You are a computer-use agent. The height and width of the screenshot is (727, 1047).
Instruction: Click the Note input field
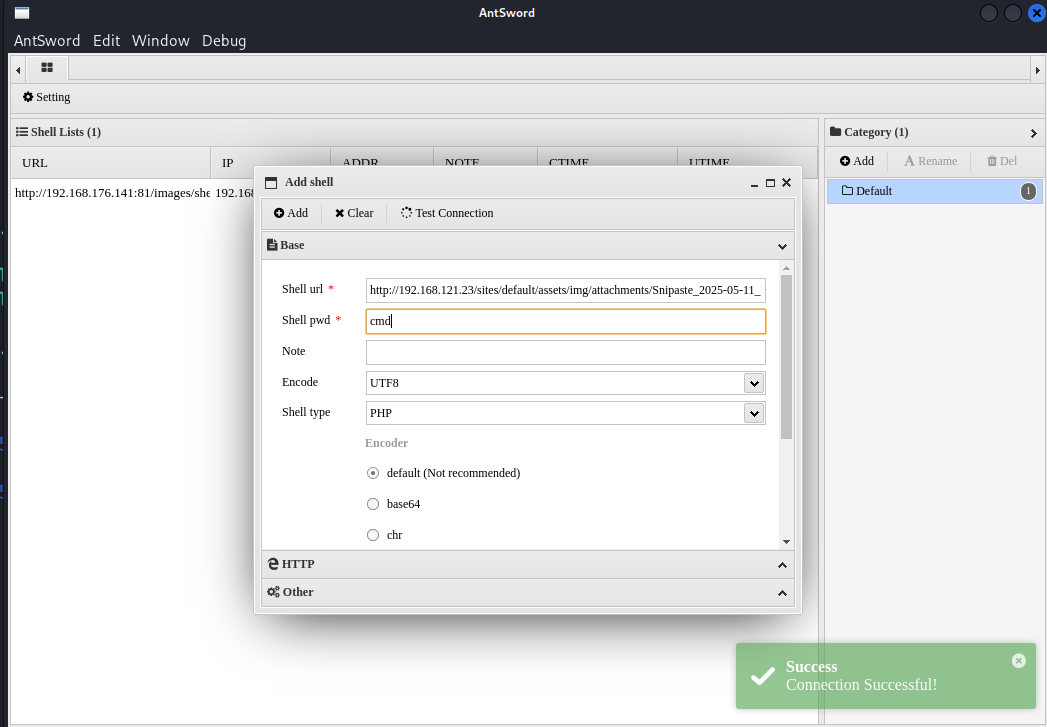pos(566,352)
